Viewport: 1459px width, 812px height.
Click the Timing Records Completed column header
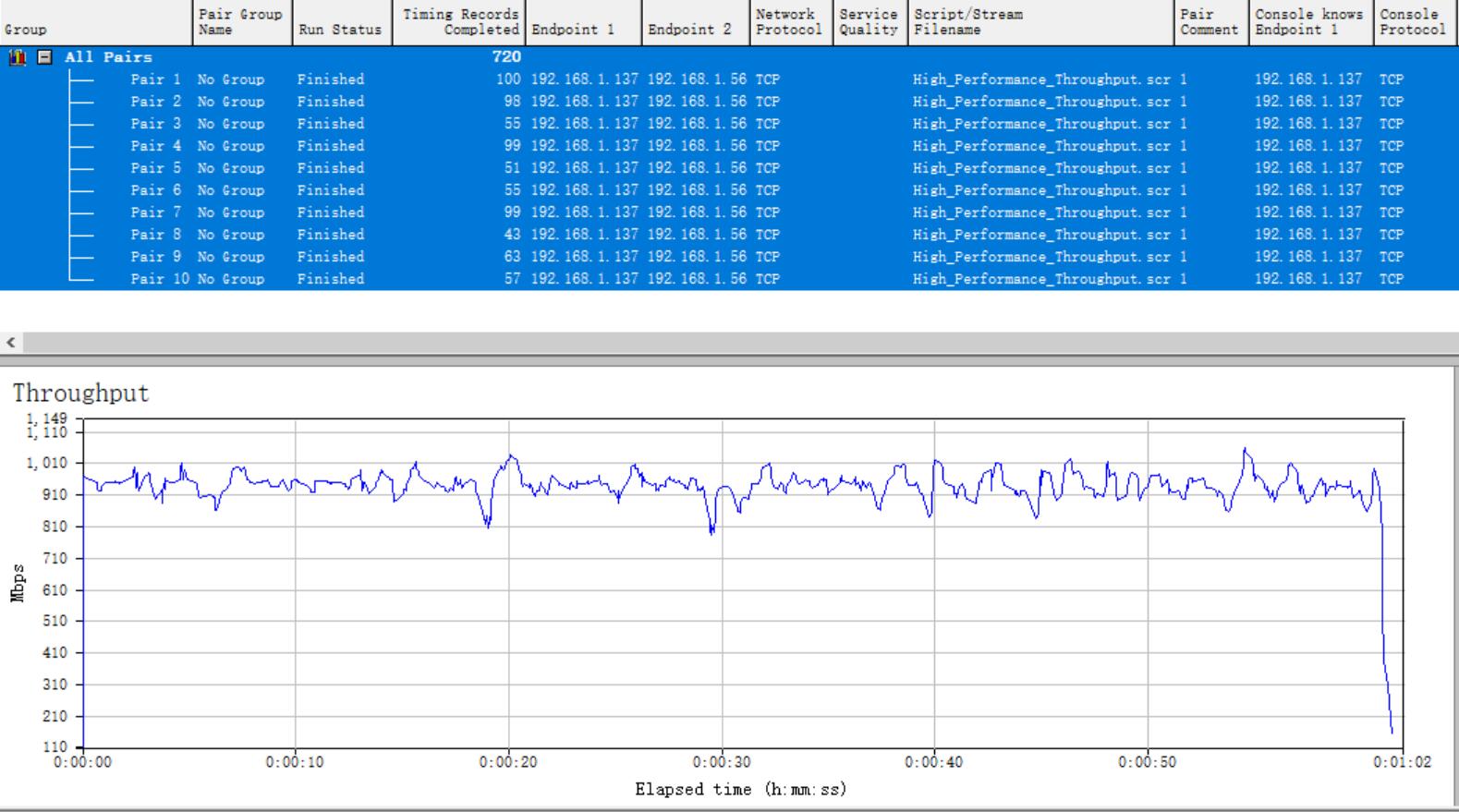coord(460,22)
